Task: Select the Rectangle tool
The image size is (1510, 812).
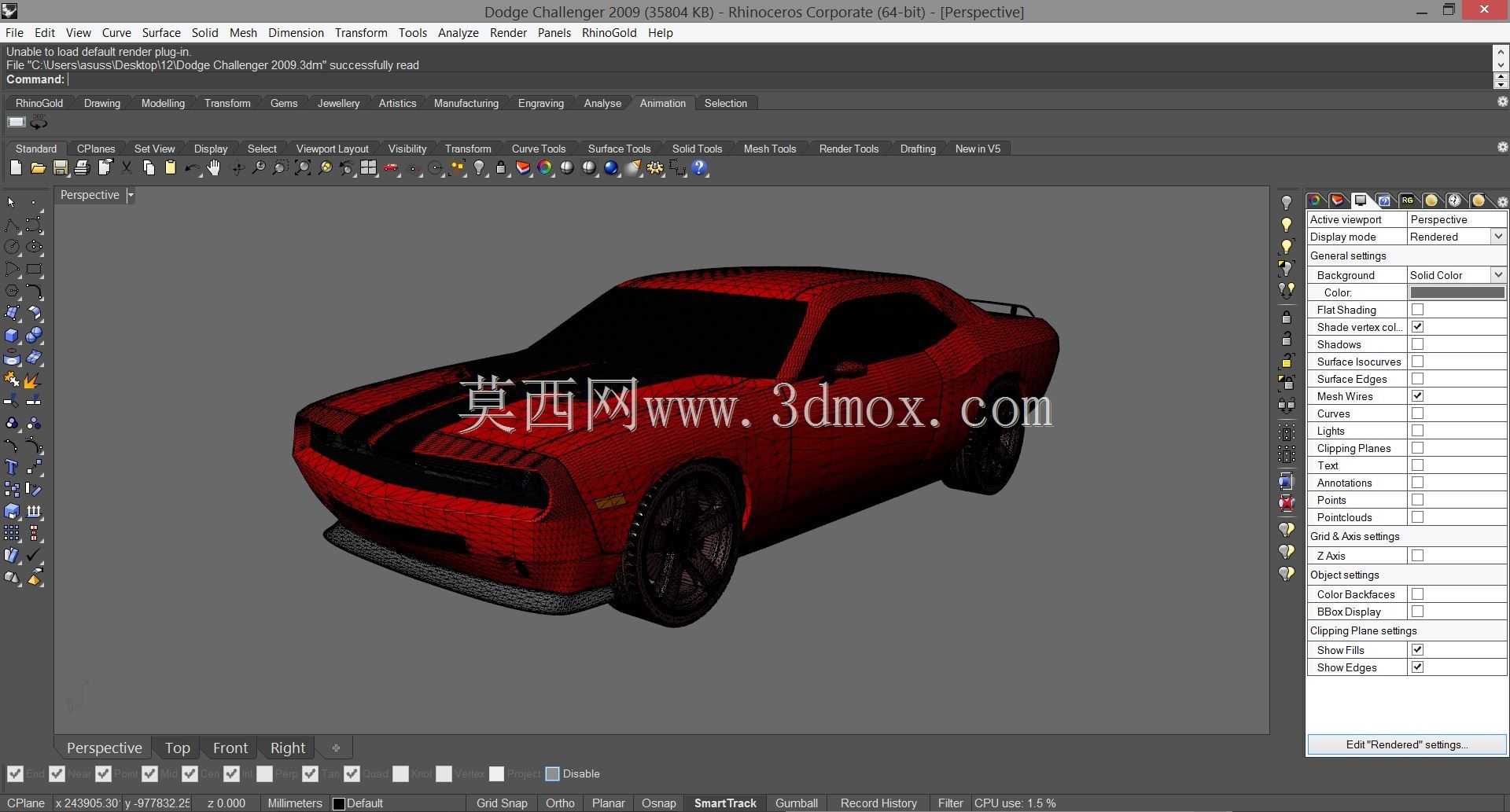Action: coord(34,269)
